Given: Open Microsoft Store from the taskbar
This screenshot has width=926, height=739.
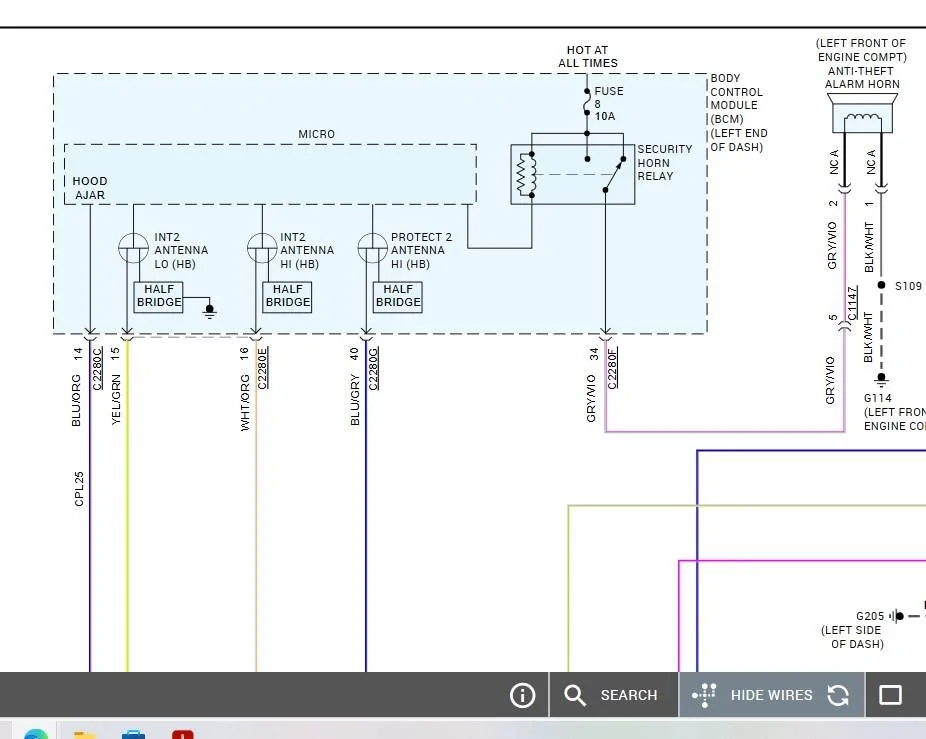Looking at the screenshot, I should point(133,734).
